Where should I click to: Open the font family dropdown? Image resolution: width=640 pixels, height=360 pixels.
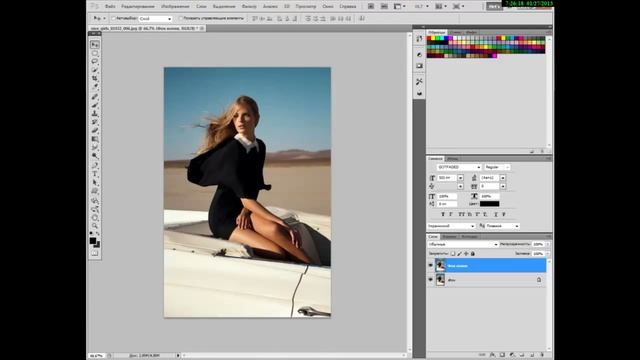(x=459, y=167)
